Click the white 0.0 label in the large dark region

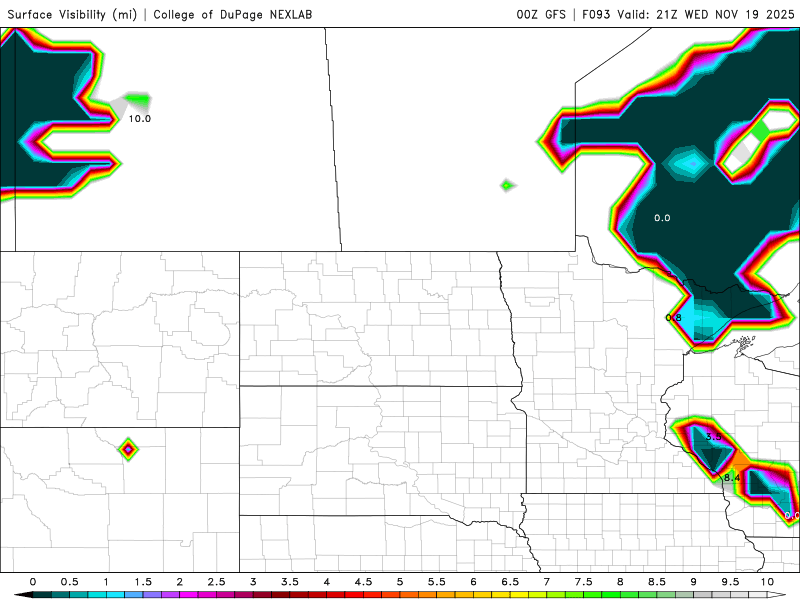[662, 218]
